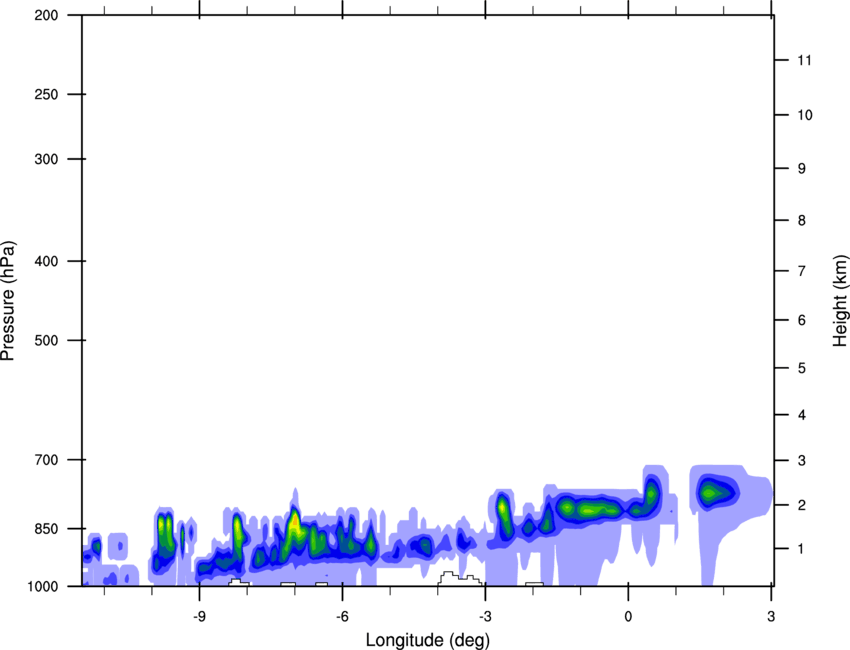
Task: Click the 850 pressure tick label
Action: (46, 529)
